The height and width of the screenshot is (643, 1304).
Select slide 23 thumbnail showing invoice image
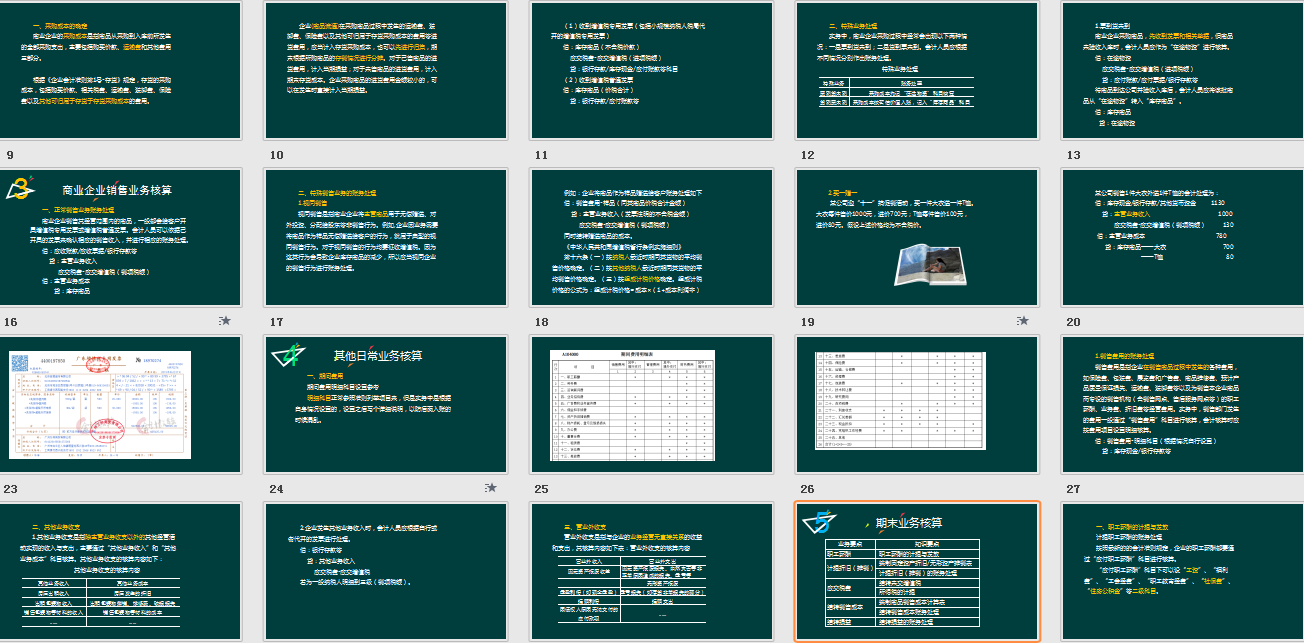tap(123, 404)
